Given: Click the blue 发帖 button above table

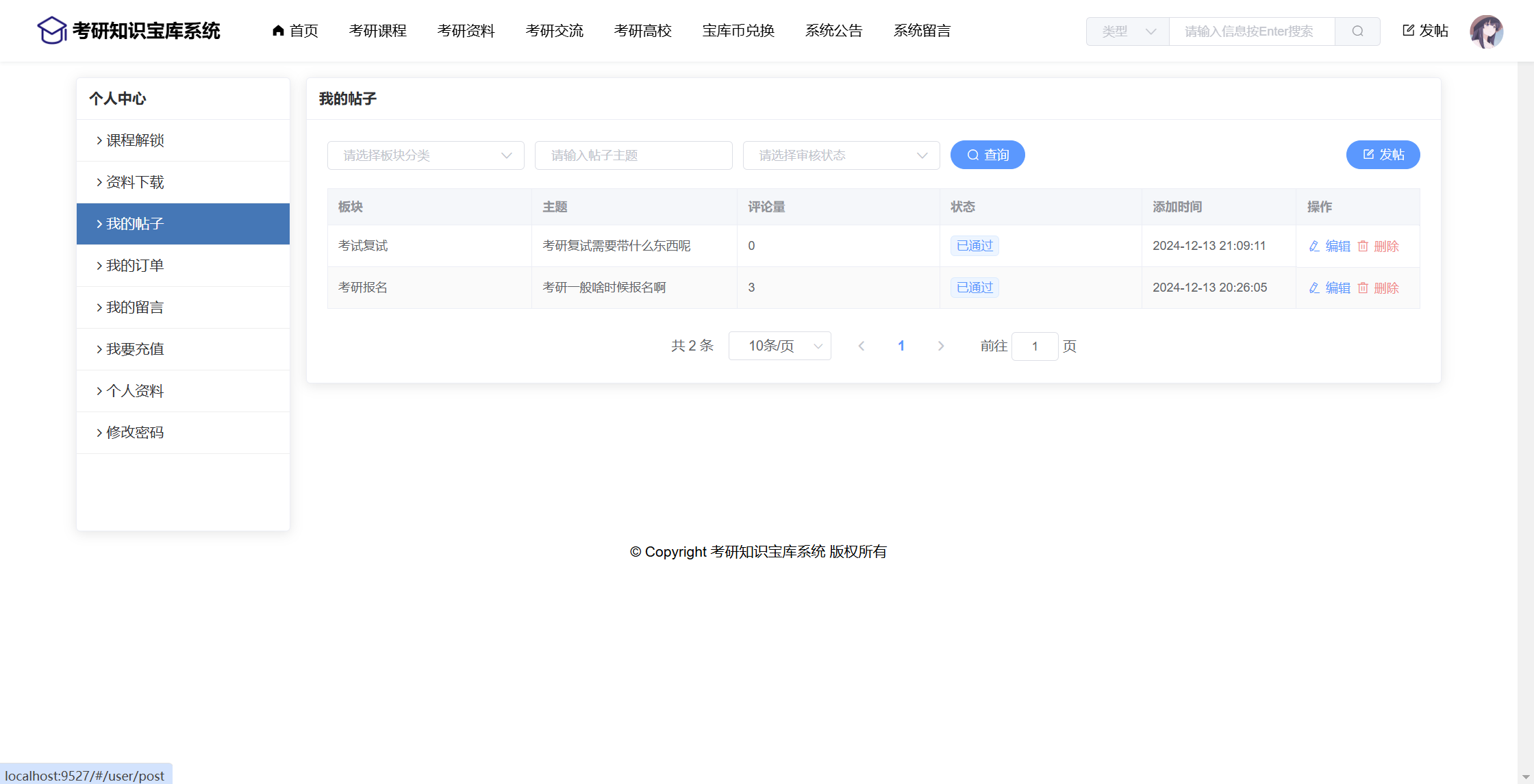Looking at the screenshot, I should pyautogui.click(x=1383, y=155).
